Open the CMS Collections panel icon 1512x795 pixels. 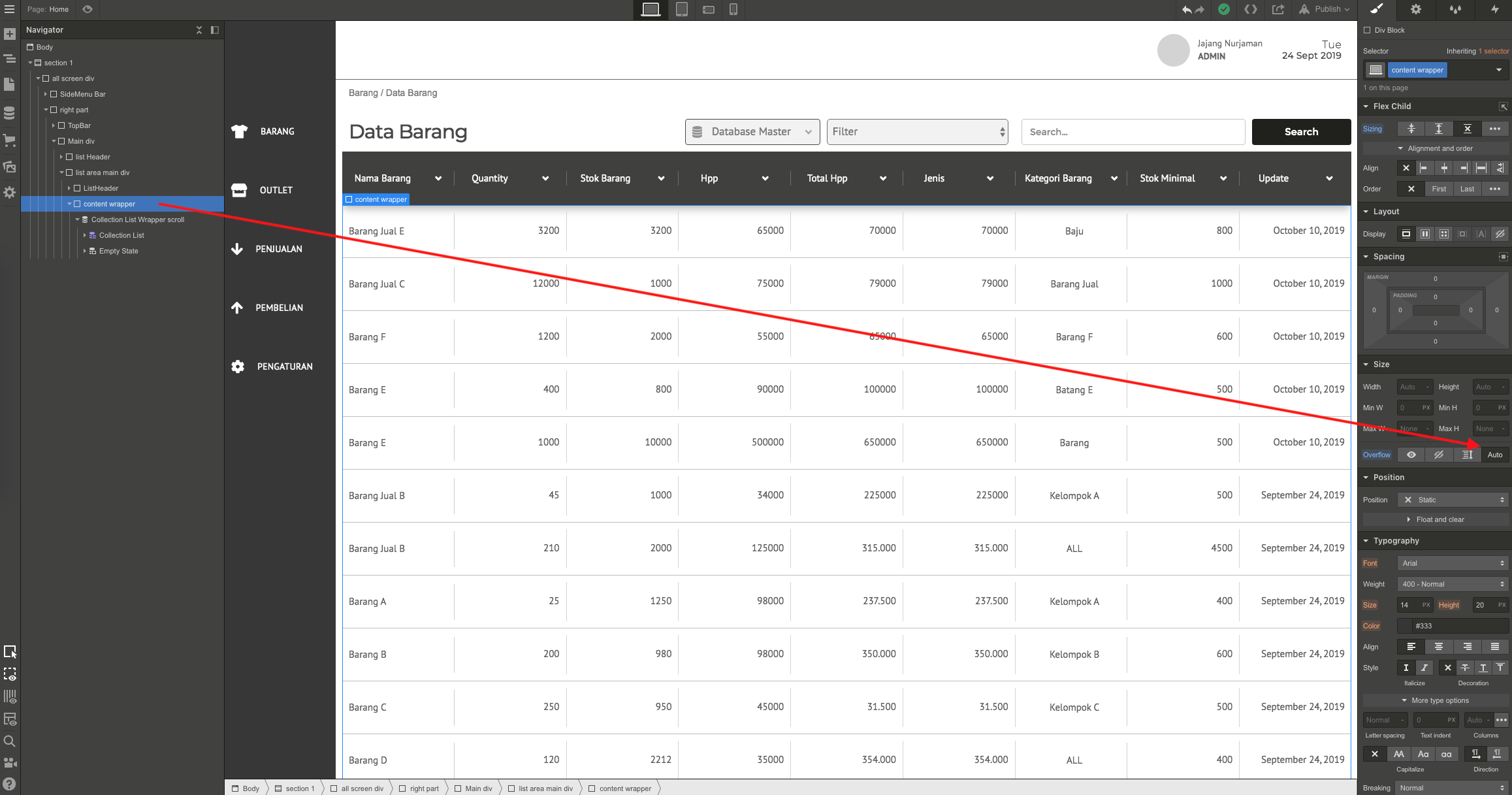[x=10, y=112]
